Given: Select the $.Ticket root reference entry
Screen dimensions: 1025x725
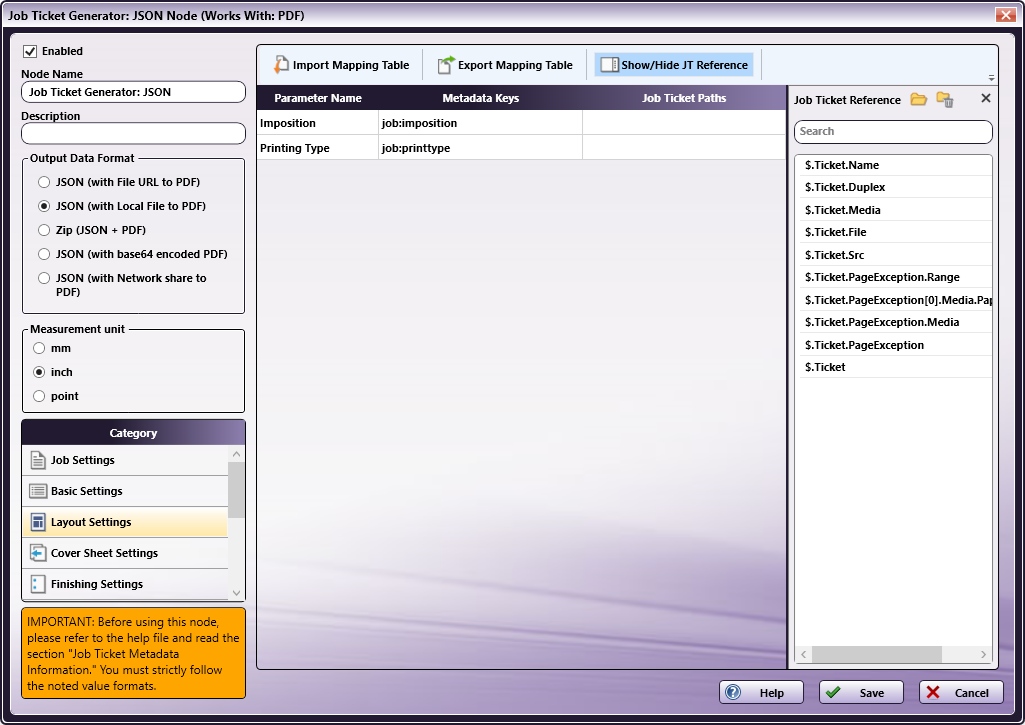Looking at the screenshot, I should [896, 367].
